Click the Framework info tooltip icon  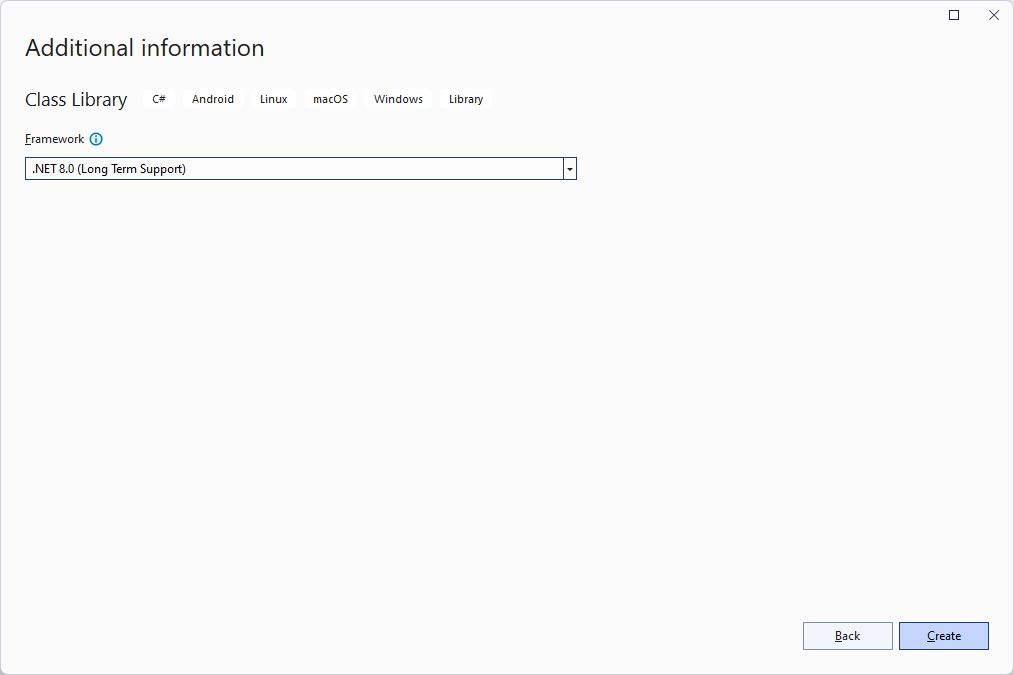pos(96,139)
